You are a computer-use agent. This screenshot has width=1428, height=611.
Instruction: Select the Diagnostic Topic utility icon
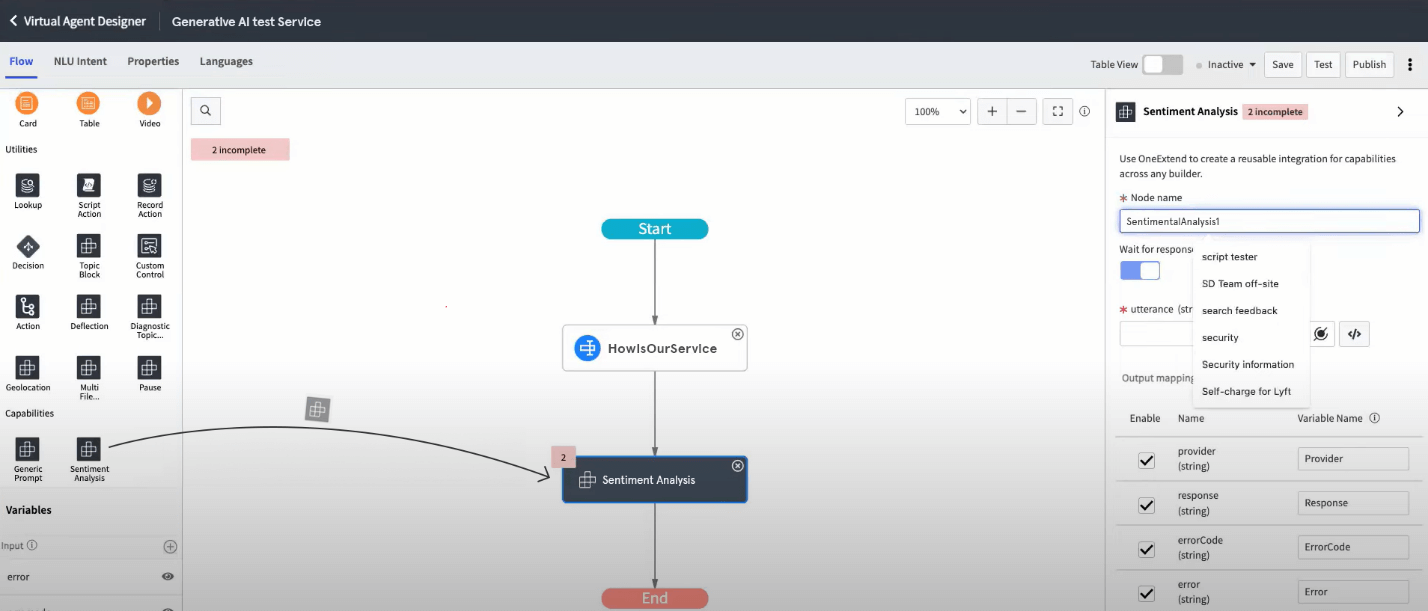[x=149, y=306]
